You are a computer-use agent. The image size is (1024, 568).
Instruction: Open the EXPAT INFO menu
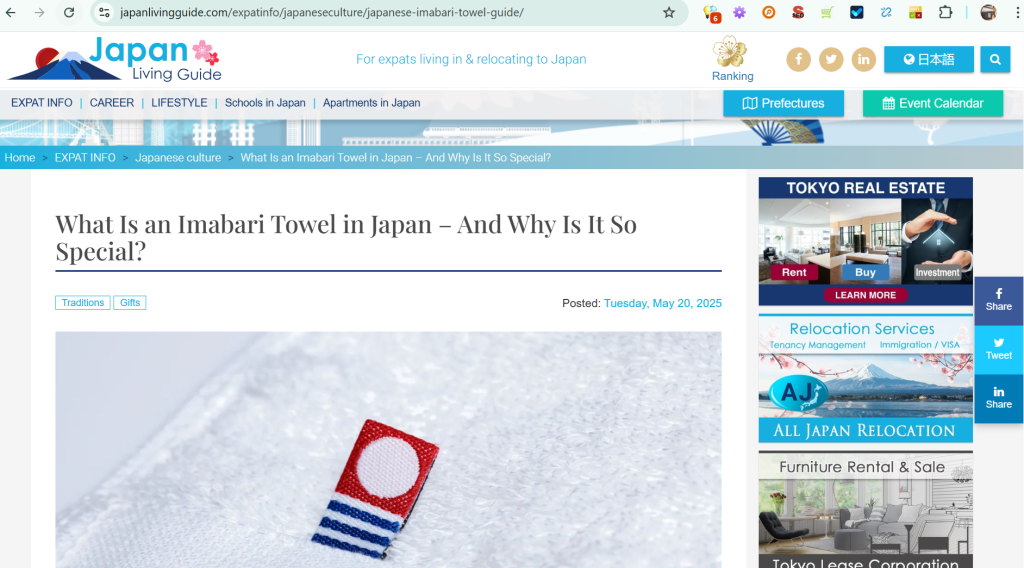point(42,103)
